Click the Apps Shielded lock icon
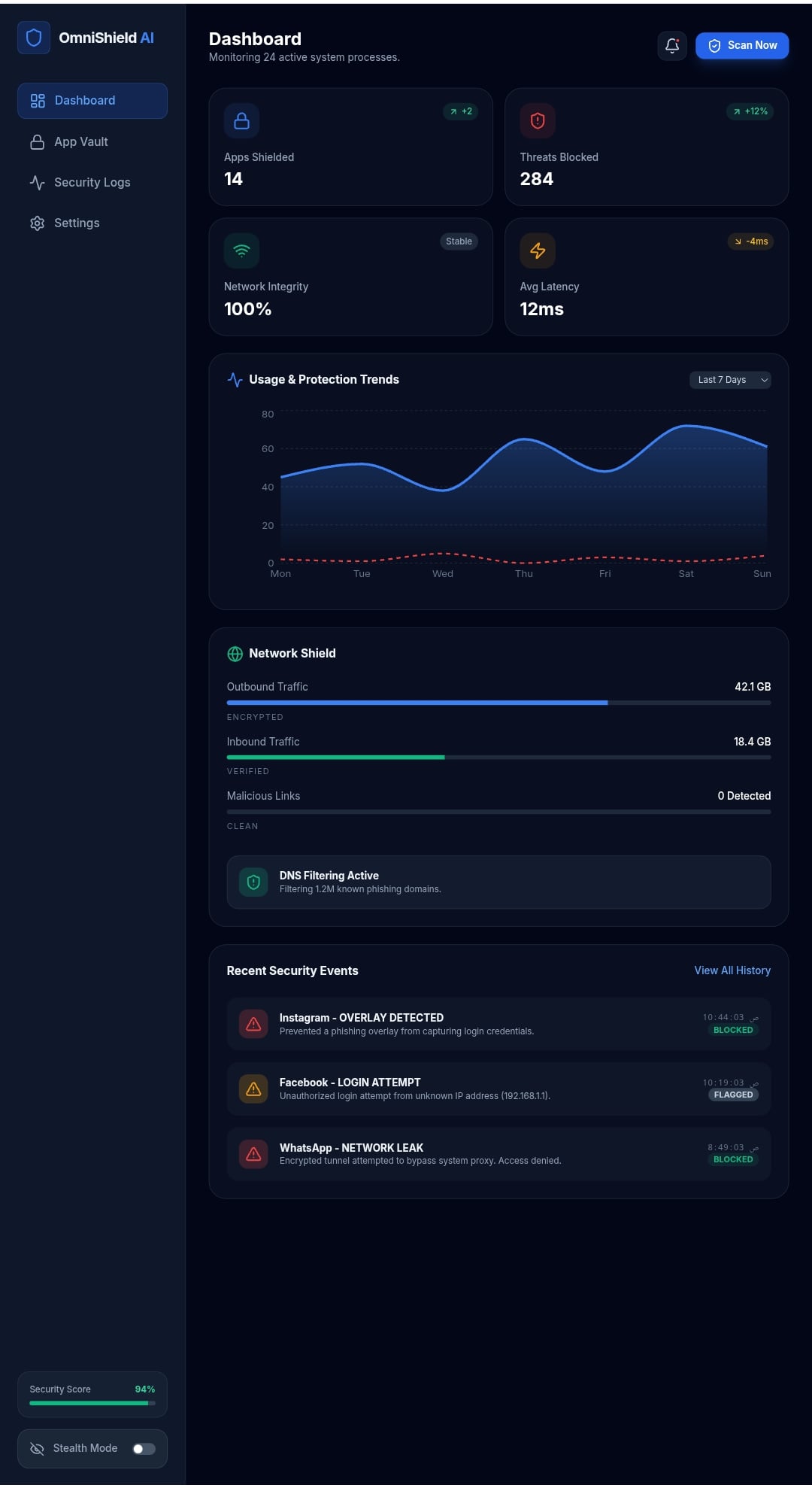Image resolution: width=812 pixels, height=1488 pixels. pos(241,121)
